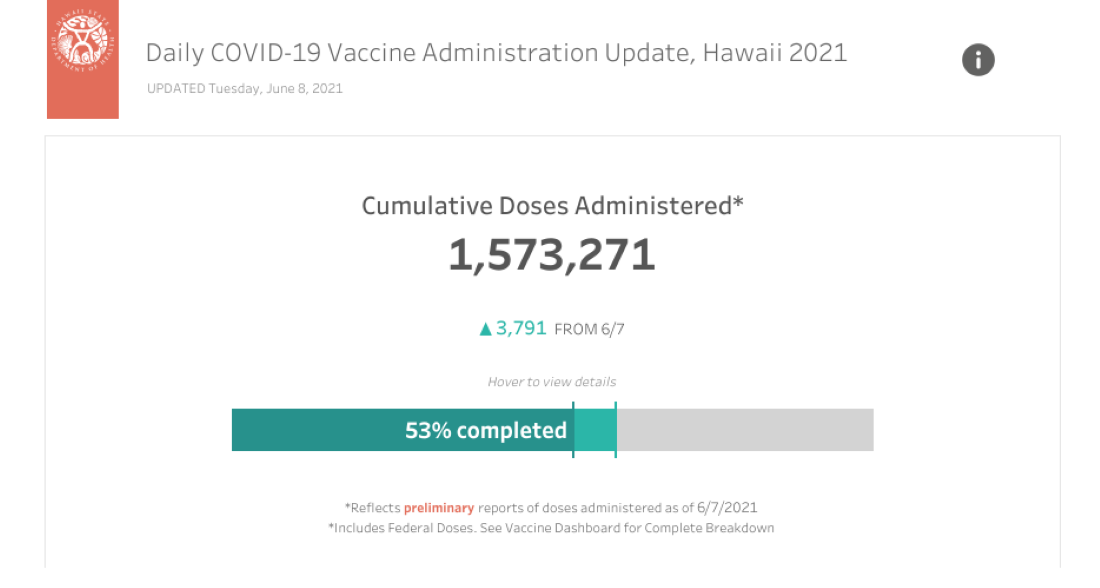Click the dashboard title text
Image resolution: width=1100 pixels, height=588 pixels.
[x=497, y=53]
